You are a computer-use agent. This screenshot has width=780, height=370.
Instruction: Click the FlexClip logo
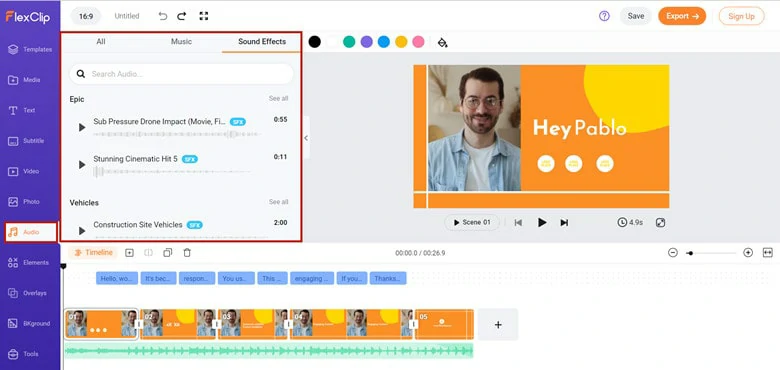[29, 16]
